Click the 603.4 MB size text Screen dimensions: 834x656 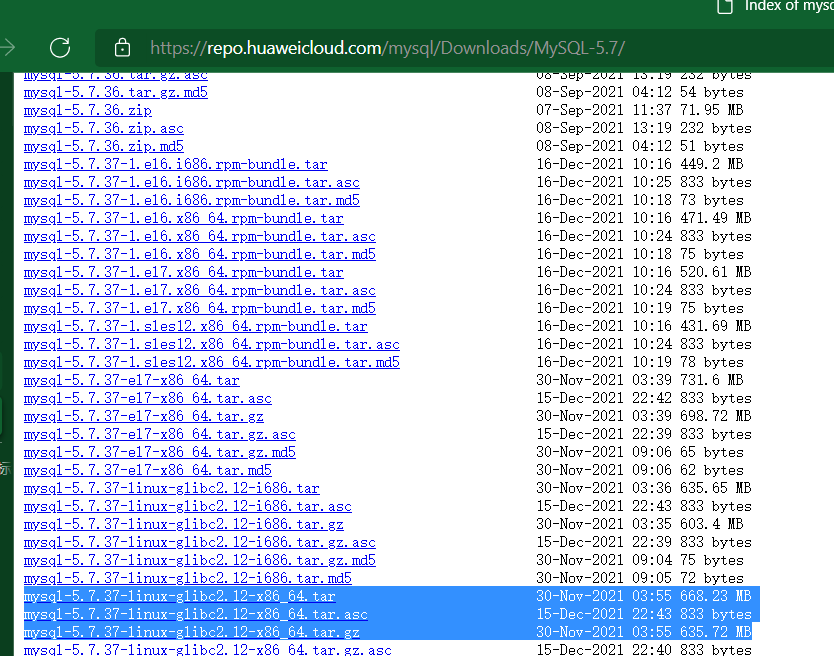click(712, 524)
